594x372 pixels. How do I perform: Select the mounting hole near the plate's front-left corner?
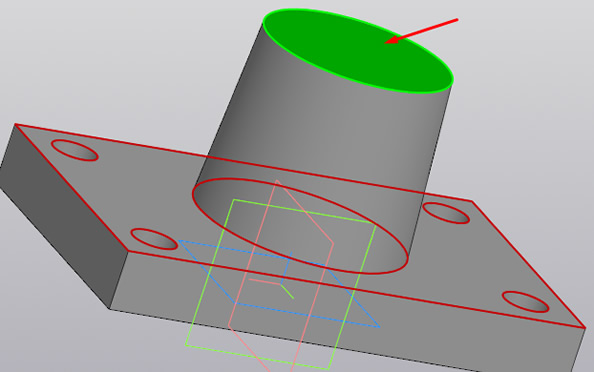click(x=154, y=239)
